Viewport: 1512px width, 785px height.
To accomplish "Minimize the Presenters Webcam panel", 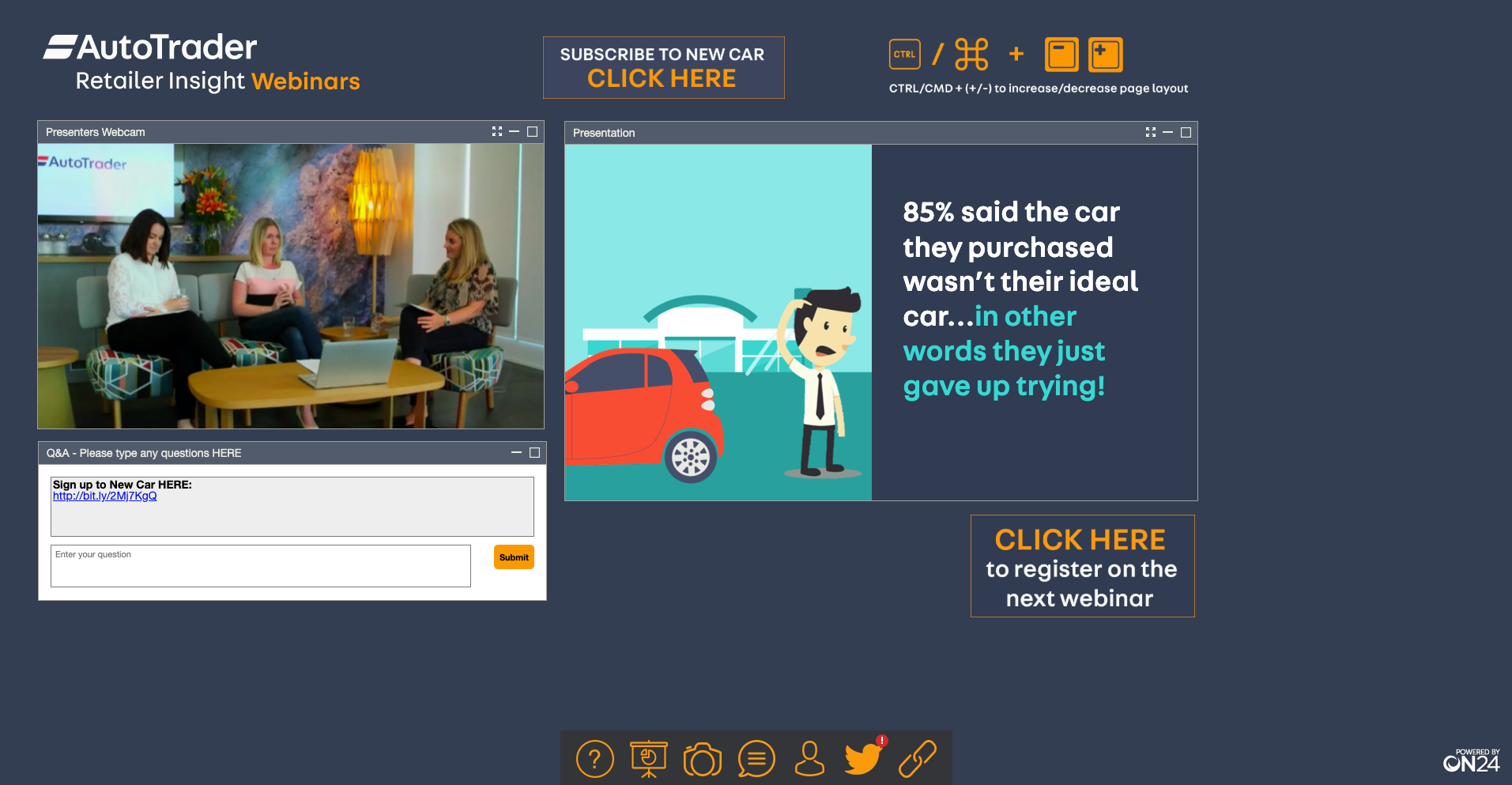I will pyautogui.click(x=515, y=131).
